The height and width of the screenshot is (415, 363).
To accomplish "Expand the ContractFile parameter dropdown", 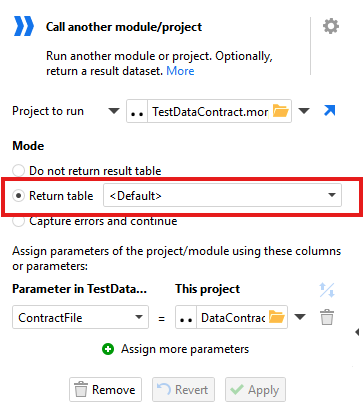I will pos(80,317).
